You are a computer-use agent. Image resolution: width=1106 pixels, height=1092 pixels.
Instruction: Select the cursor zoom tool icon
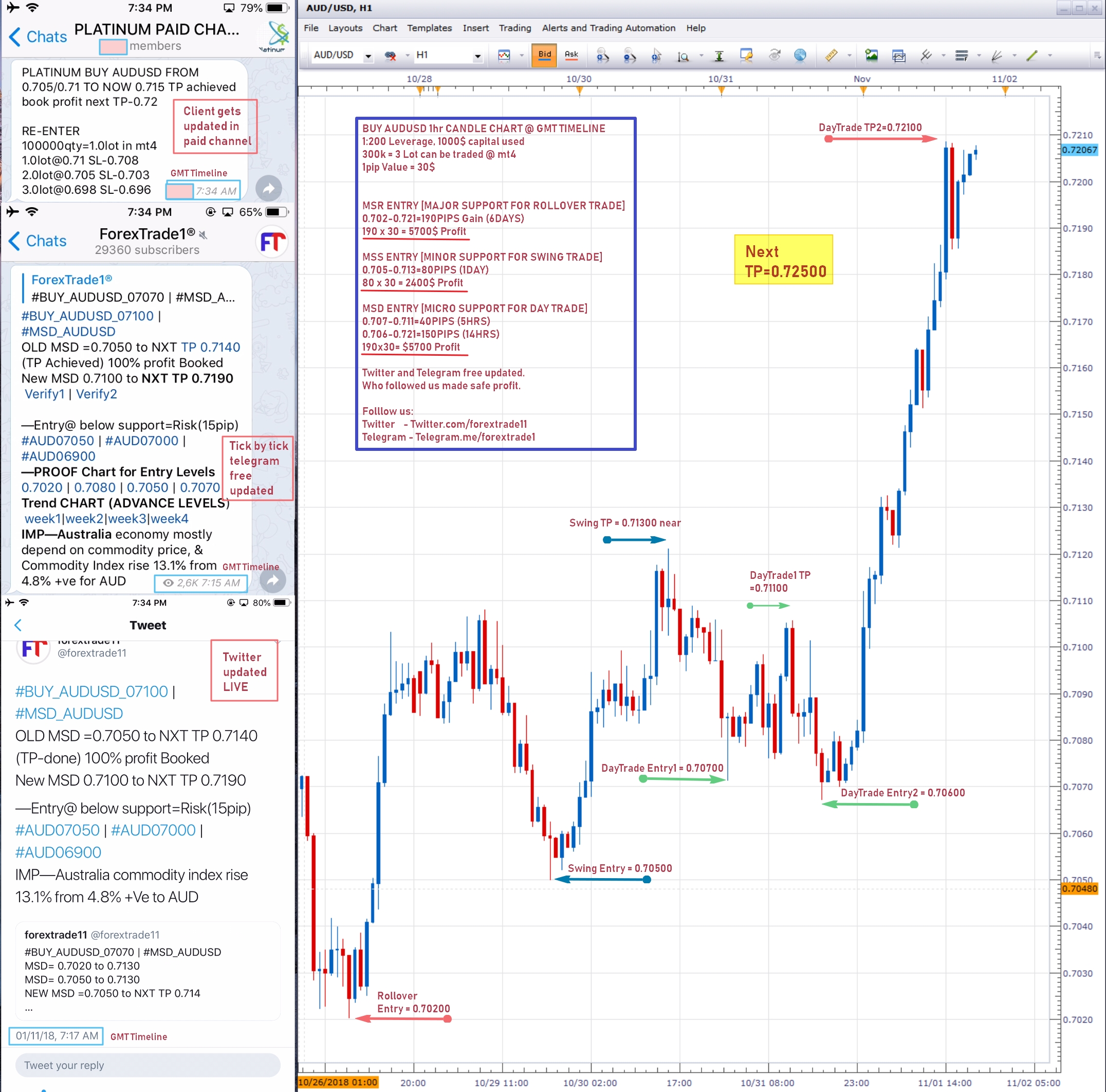coord(657,56)
